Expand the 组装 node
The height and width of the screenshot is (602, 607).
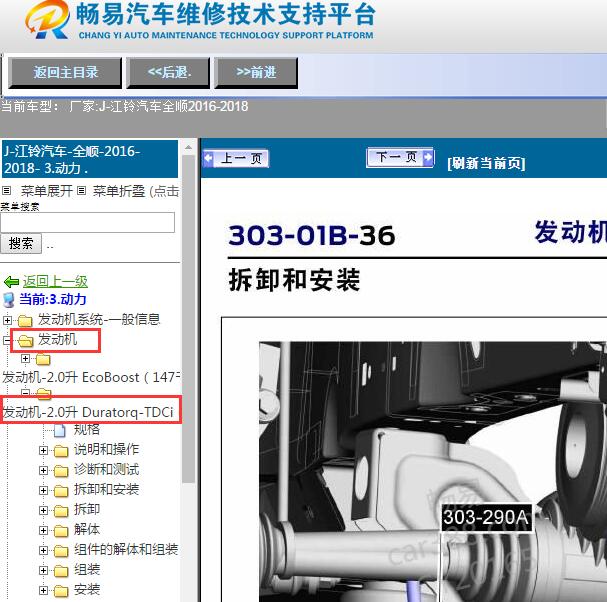click(x=44, y=571)
